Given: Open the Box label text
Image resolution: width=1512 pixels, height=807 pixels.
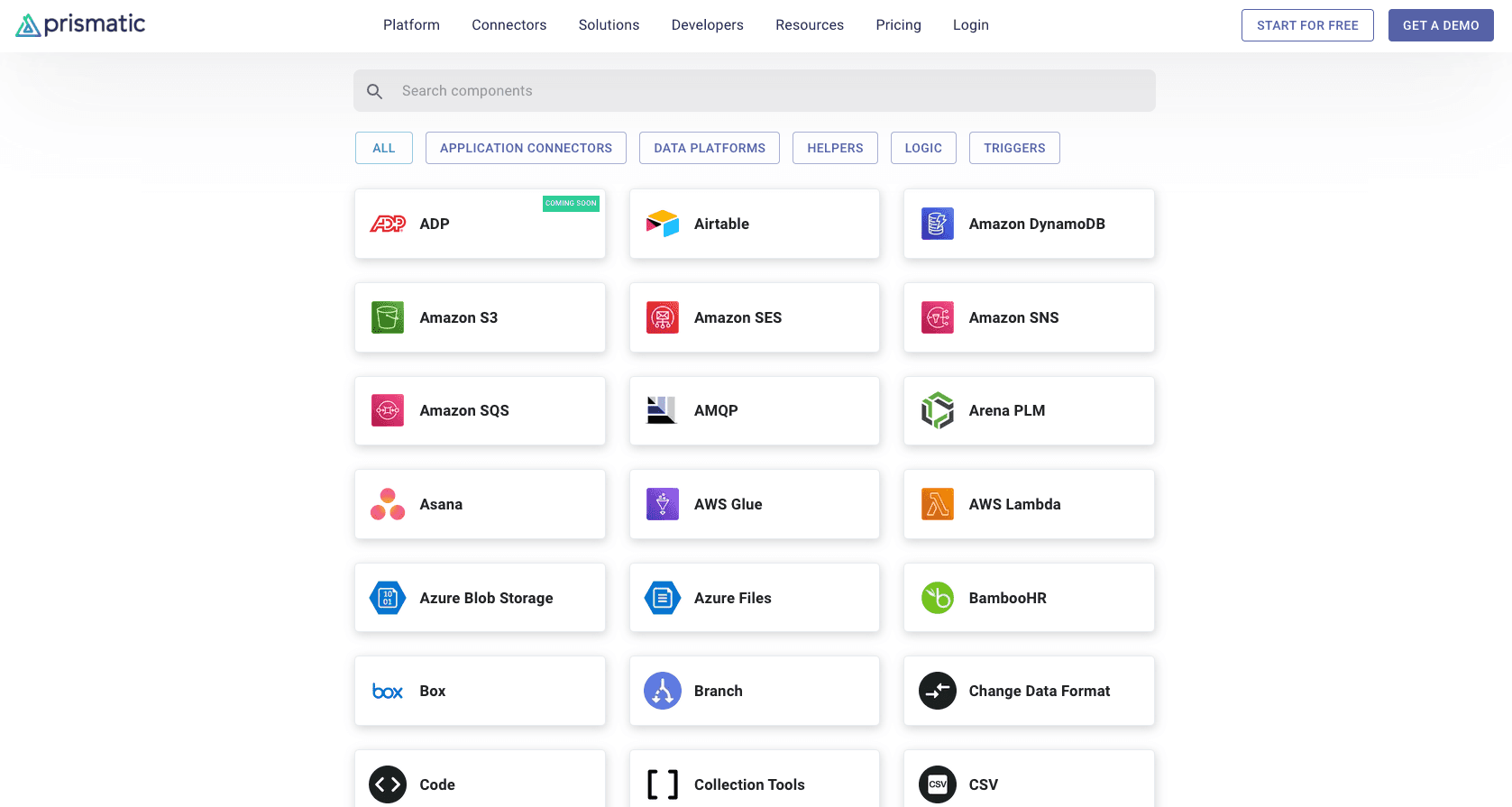Looking at the screenshot, I should (433, 691).
